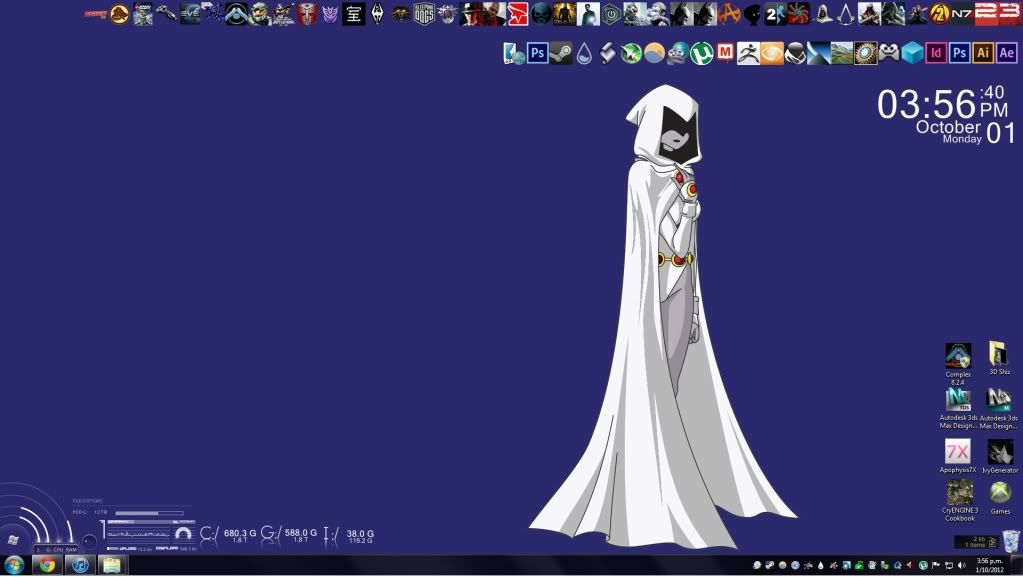The image size is (1023, 577).
Task: Select the Recycle Bin icon
Action: 1010,541
